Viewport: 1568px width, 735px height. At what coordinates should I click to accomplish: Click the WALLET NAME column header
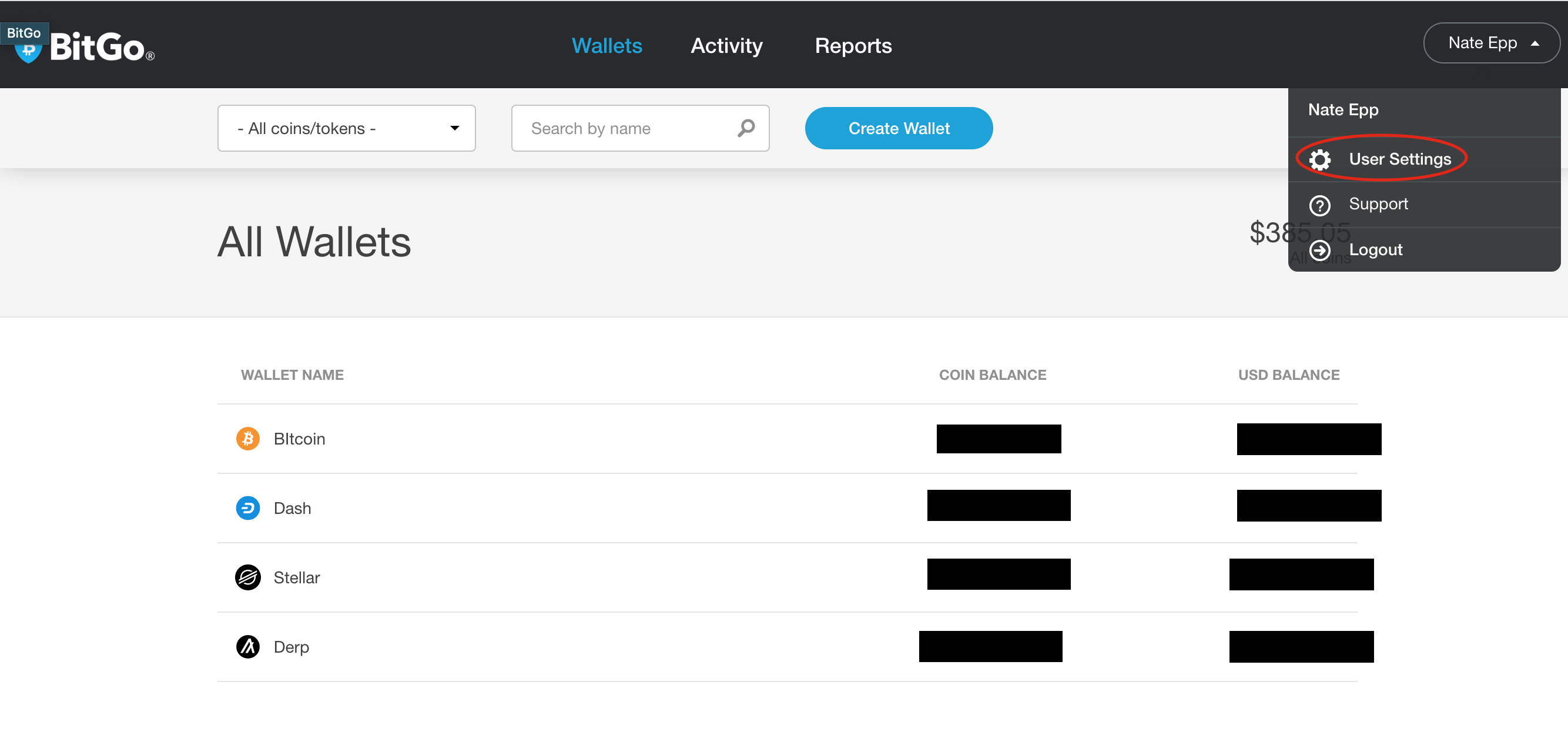pos(292,375)
